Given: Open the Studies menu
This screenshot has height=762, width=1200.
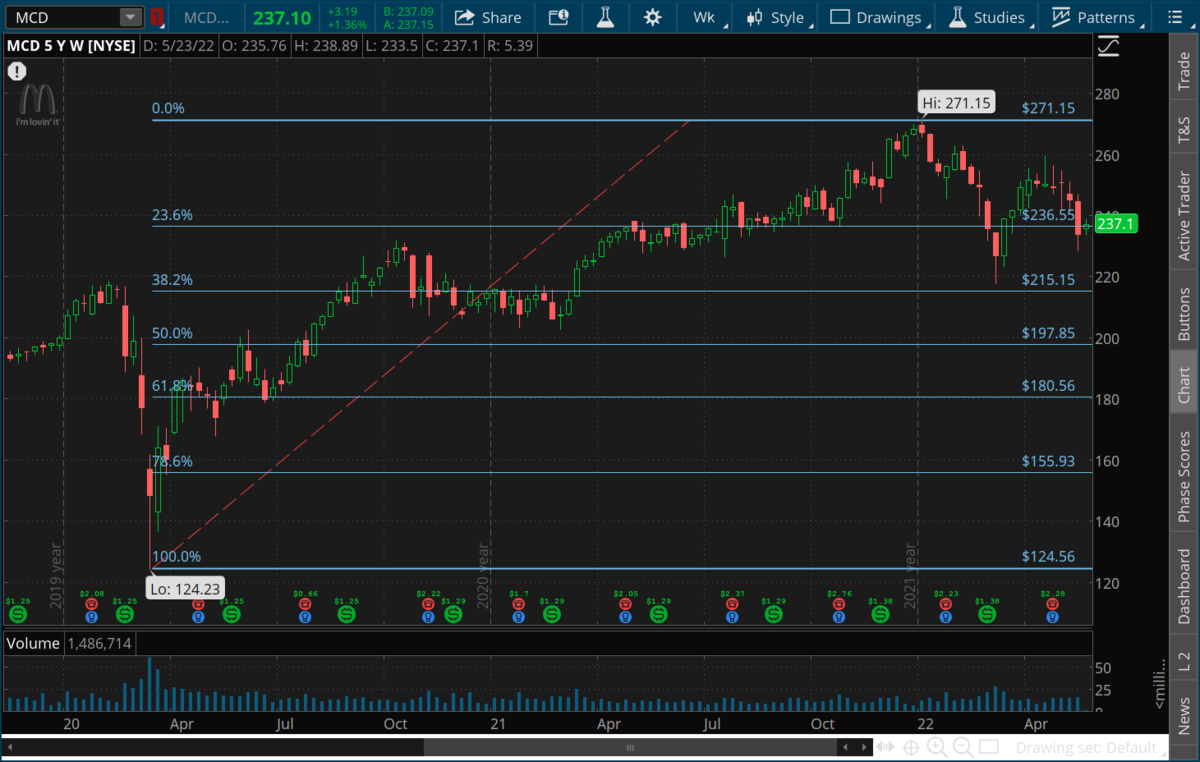Looking at the screenshot, I should 987,17.
